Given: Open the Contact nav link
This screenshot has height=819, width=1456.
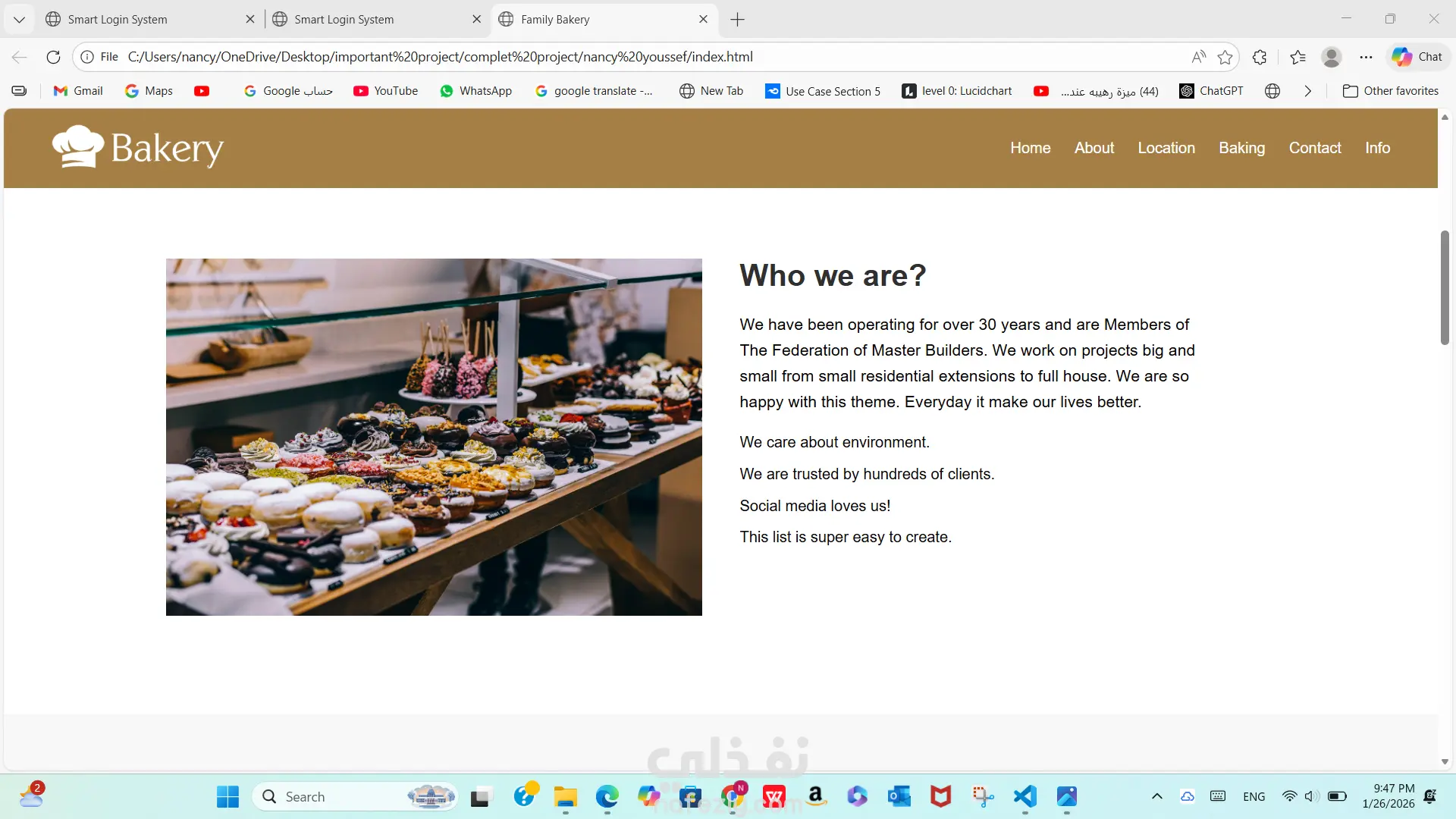Looking at the screenshot, I should (1314, 148).
